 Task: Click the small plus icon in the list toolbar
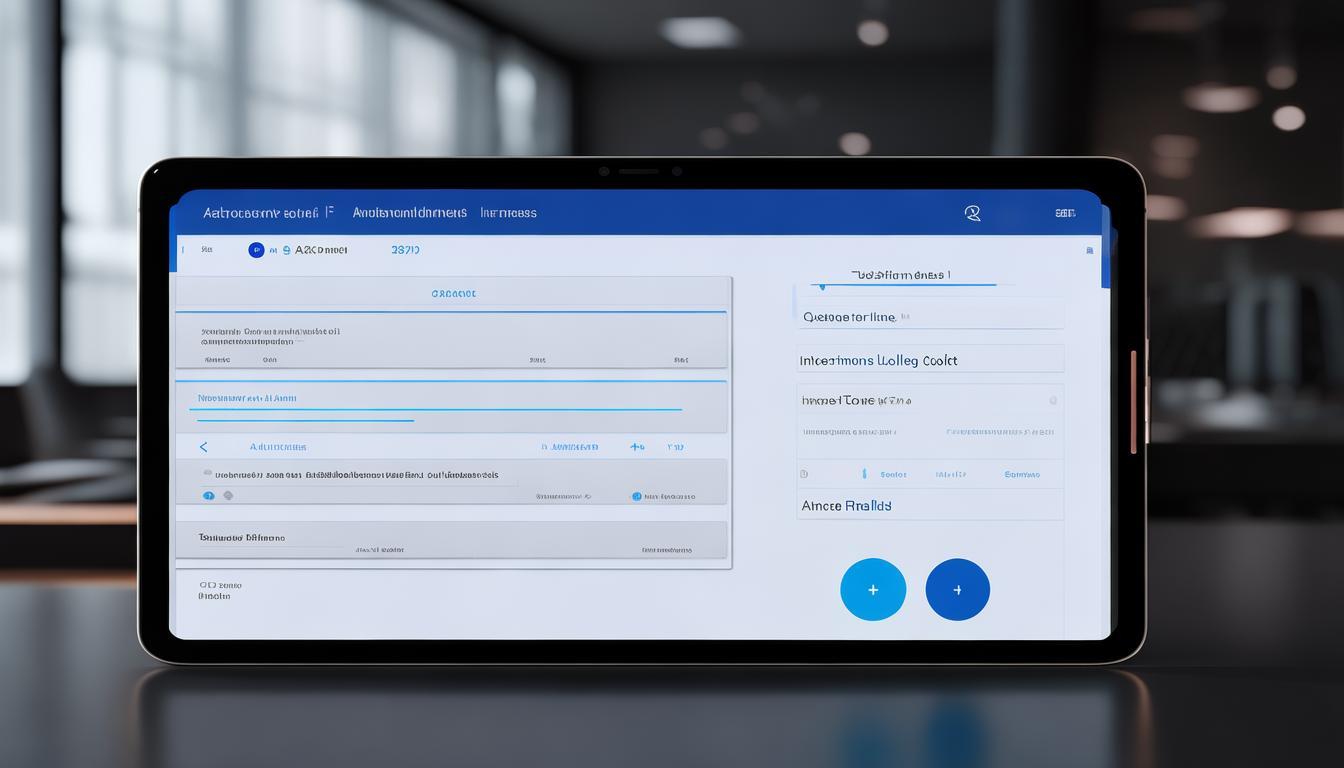(636, 447)
